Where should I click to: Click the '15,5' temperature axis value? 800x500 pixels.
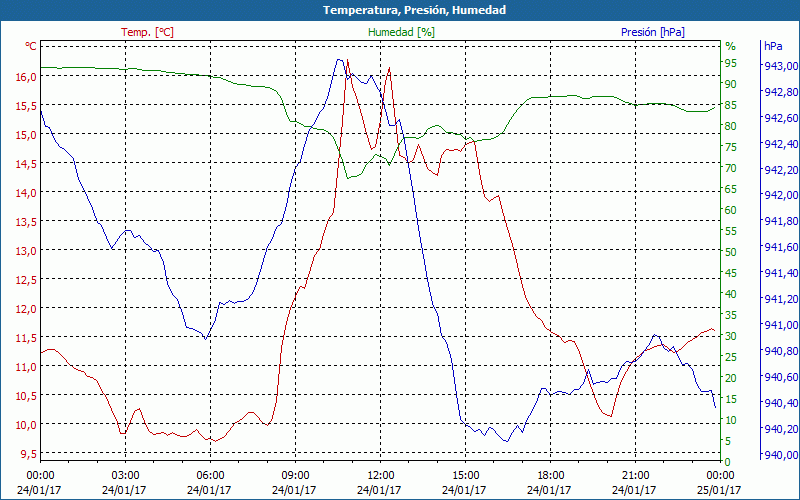pyautogui.click(x=27, y=106)
